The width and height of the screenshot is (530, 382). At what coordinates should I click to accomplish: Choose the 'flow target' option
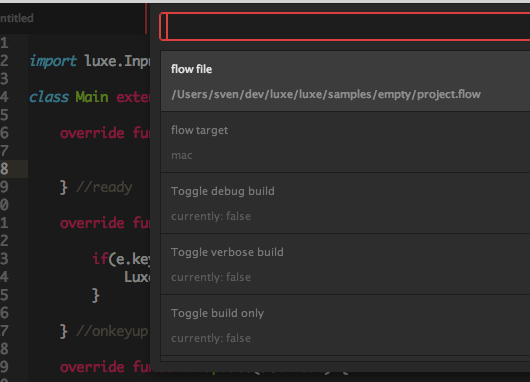pyautogui.click(x=345, y=142)
